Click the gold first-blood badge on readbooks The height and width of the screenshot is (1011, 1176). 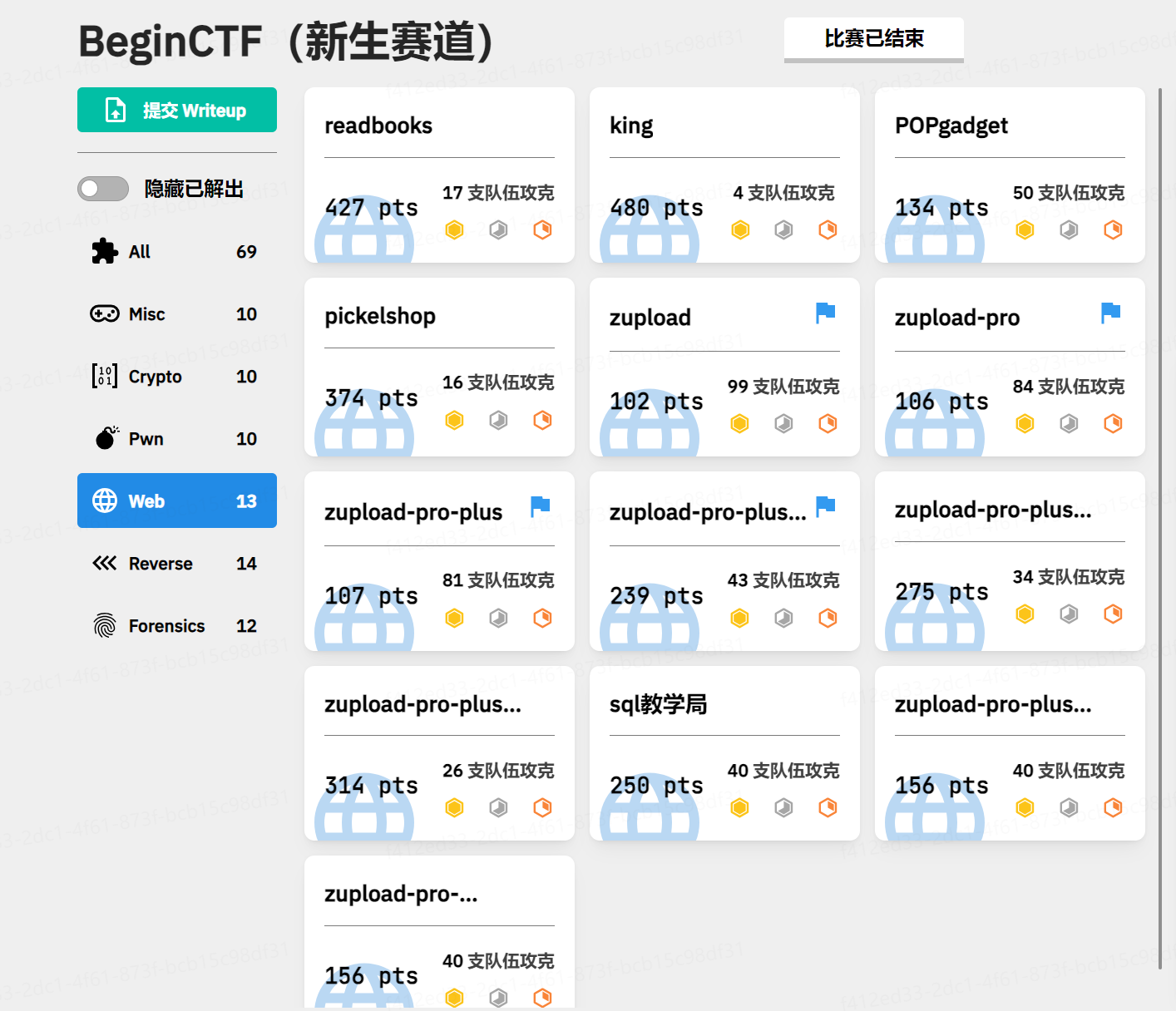[x=454, y=229]
